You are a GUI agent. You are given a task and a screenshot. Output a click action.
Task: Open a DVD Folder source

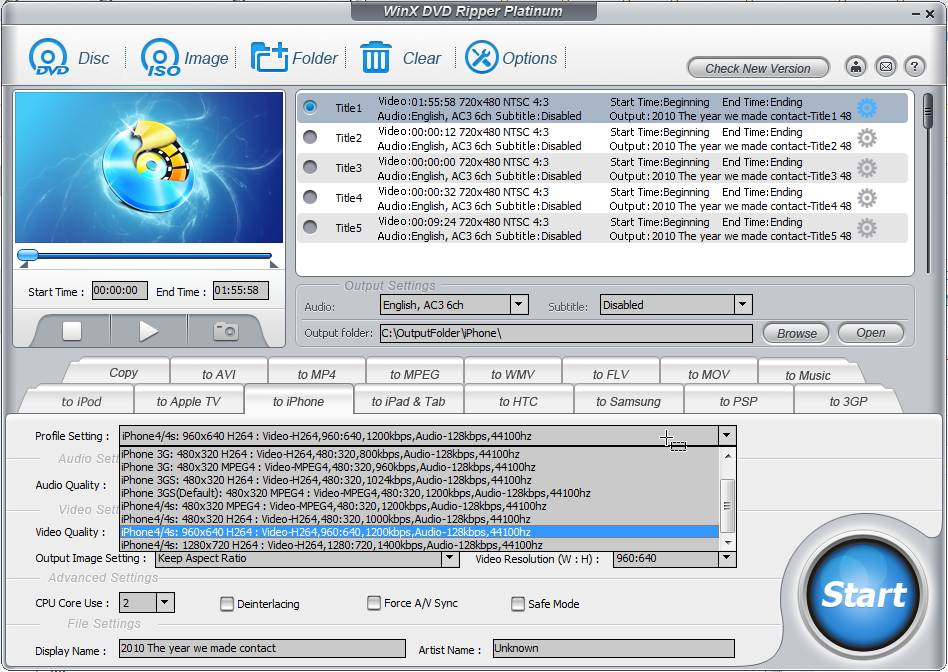(x=294, y=58)
